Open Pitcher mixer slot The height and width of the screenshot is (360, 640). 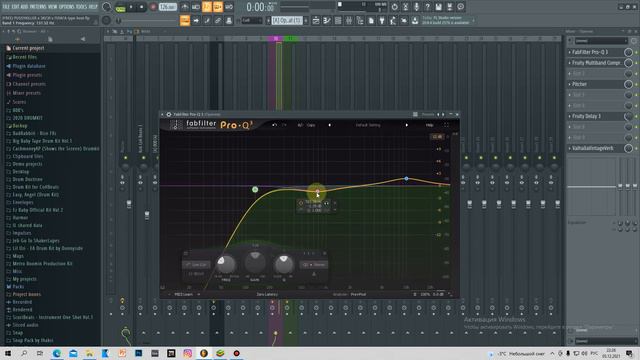click(x=596, y=84)
